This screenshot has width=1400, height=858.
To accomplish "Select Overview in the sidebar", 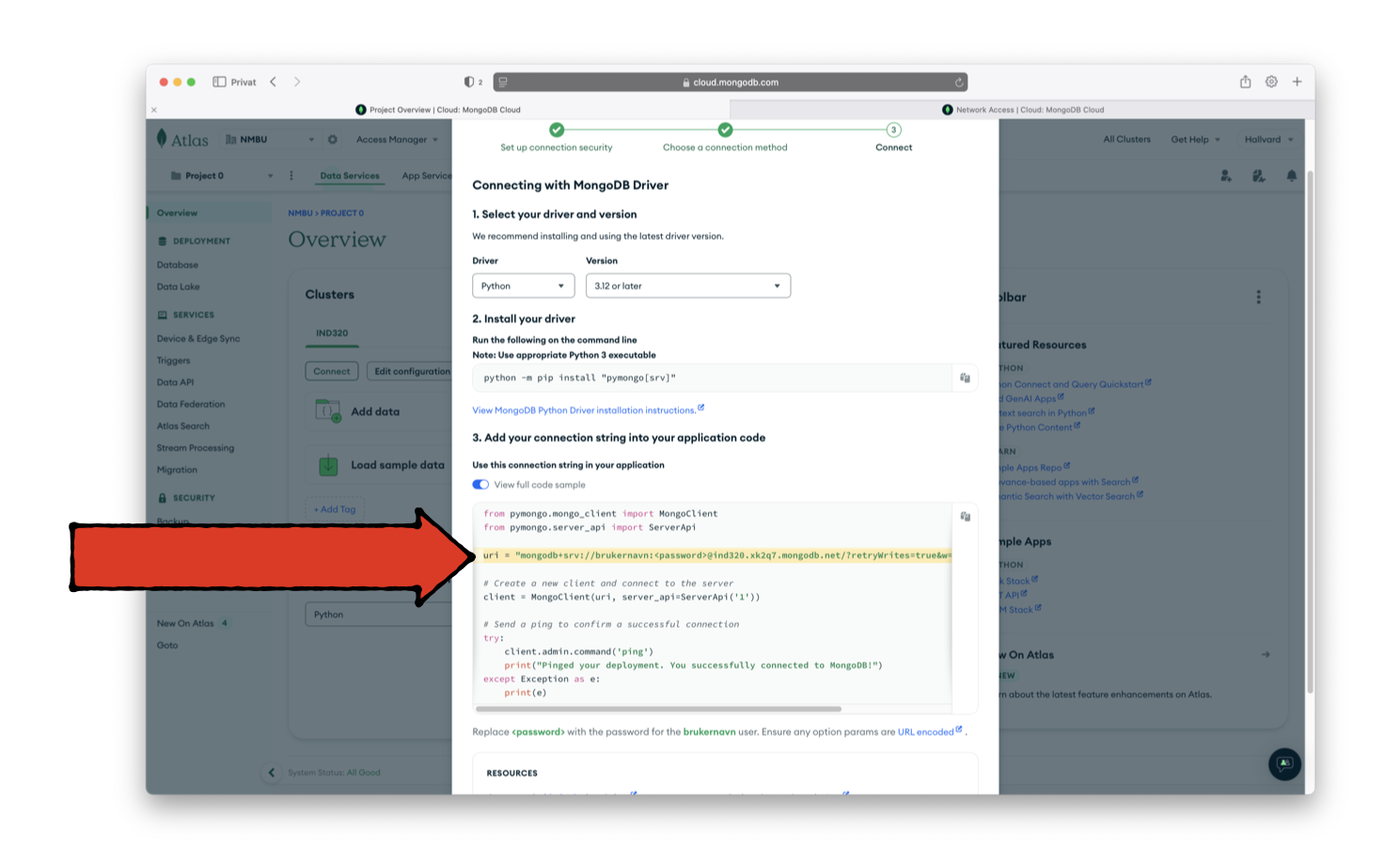I will pos(177,213).
